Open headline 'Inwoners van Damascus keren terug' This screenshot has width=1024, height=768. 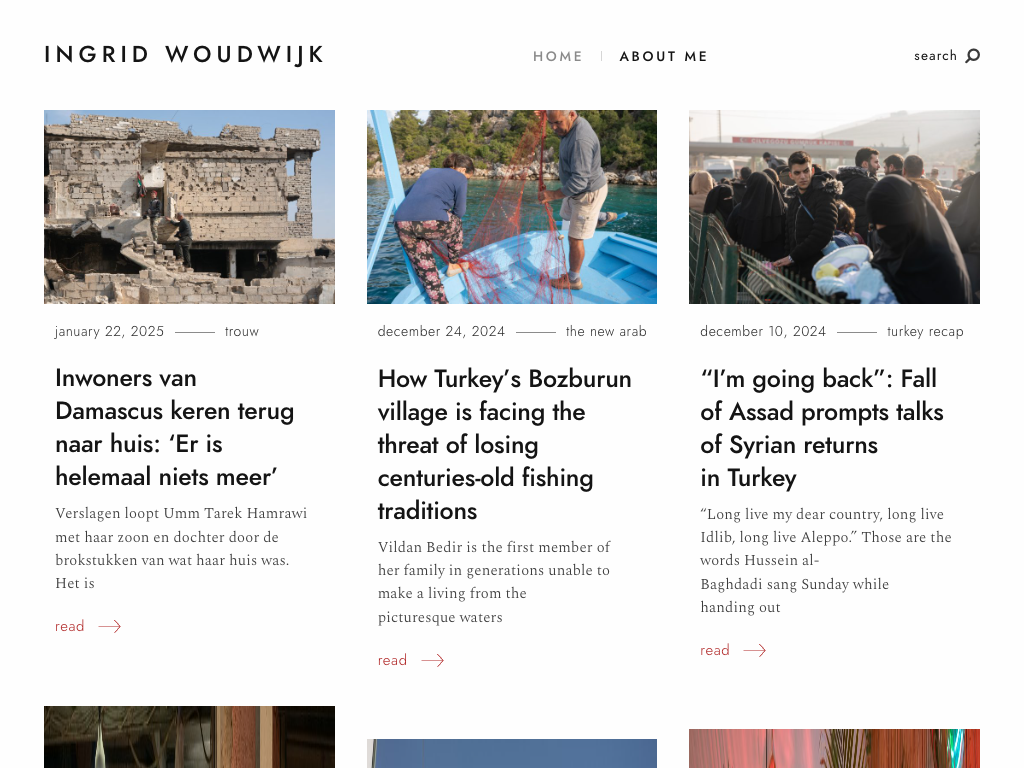pyautogui.click(x=175, y=427)
